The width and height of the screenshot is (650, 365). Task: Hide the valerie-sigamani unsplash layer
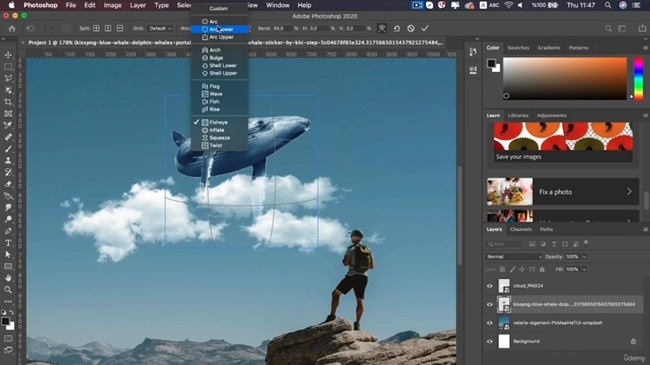[x=490, y=323]
